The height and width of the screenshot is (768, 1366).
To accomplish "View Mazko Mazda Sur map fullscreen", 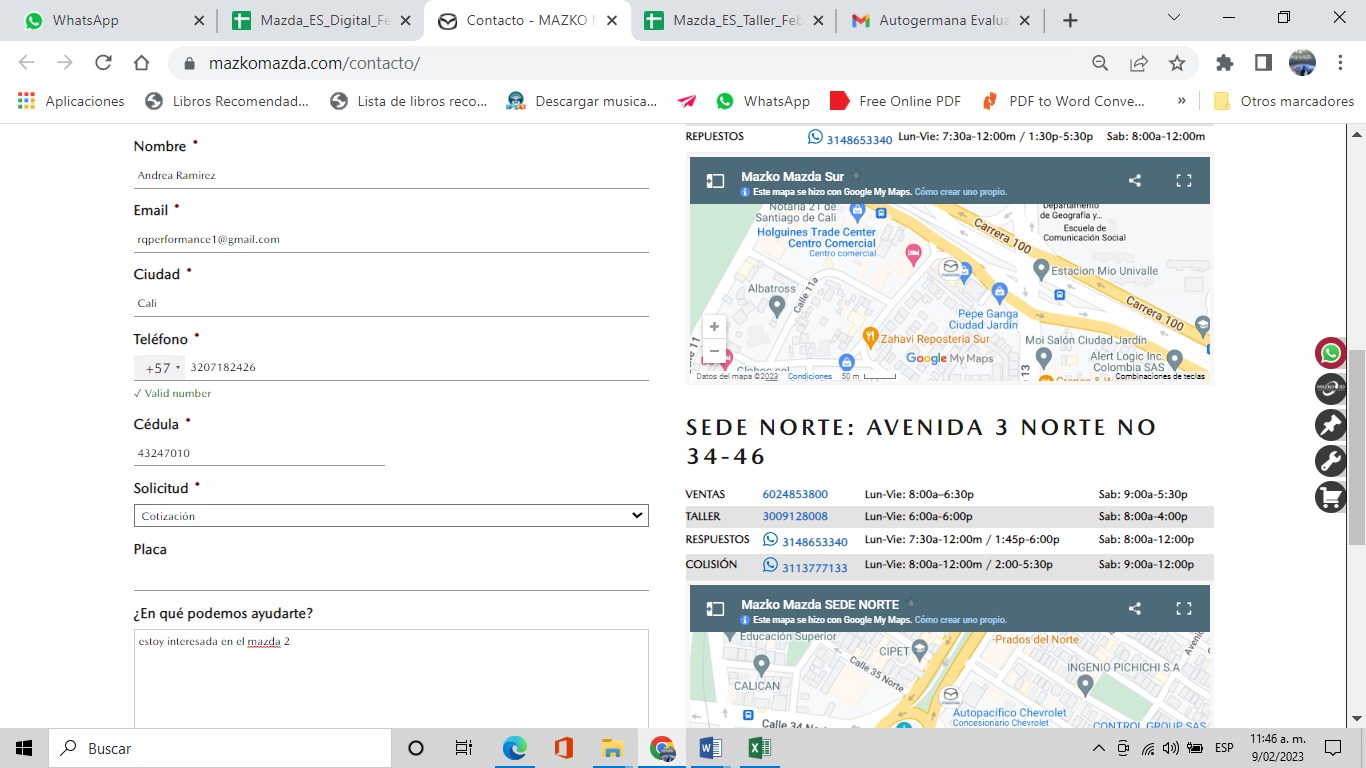I will (x=1184, y=181).
